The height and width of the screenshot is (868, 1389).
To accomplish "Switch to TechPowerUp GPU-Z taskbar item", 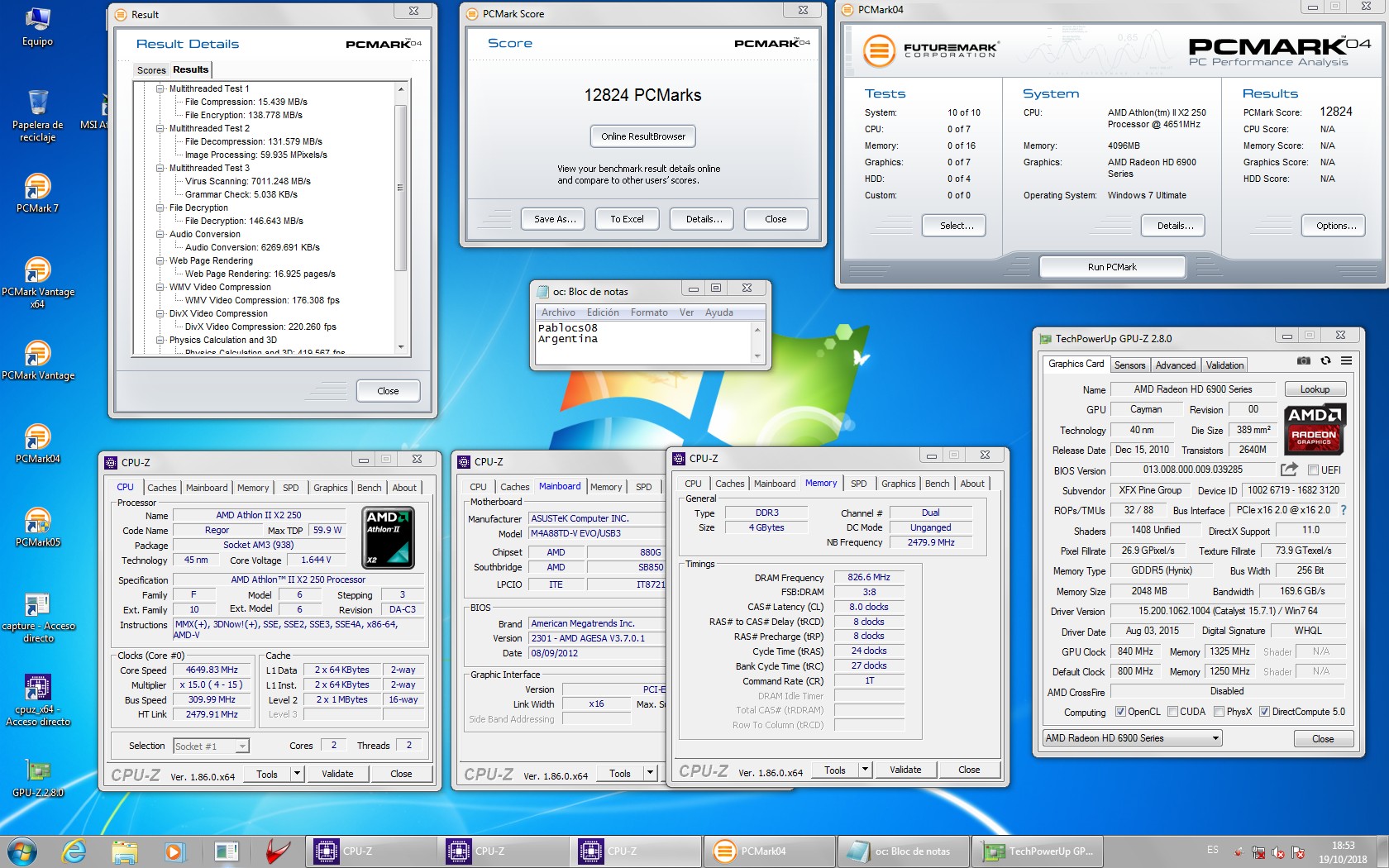I will coord(1037,851).
